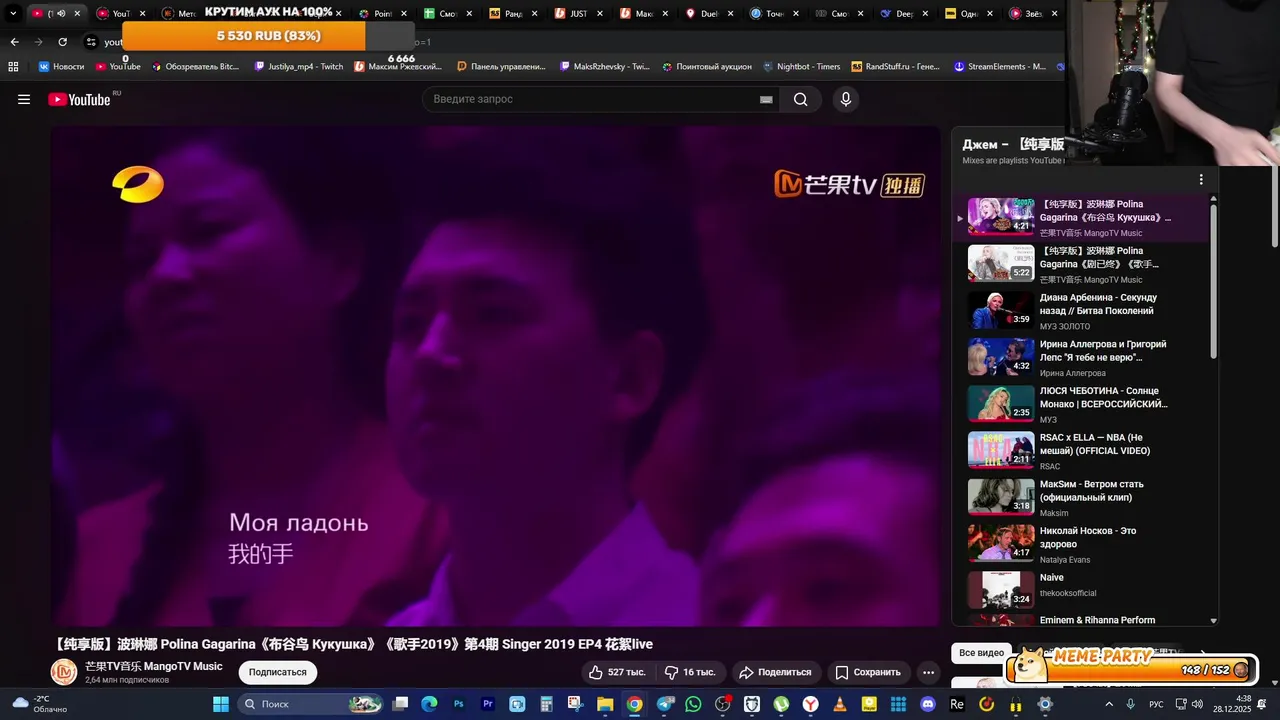Open the on-screen keyboard icon in search box
Image resolution: width=1280 pixels, height=720 pixels.
coord(766,99)
